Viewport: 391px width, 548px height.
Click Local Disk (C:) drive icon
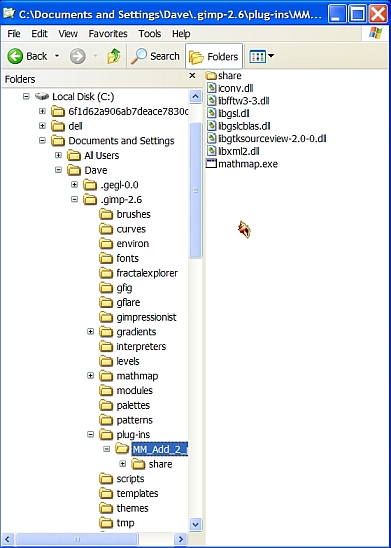coord(42,96)
